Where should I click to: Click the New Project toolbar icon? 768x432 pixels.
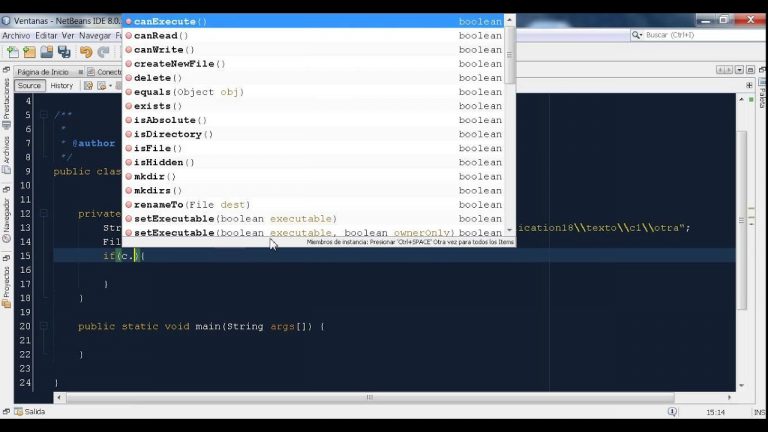click(29, 52)
